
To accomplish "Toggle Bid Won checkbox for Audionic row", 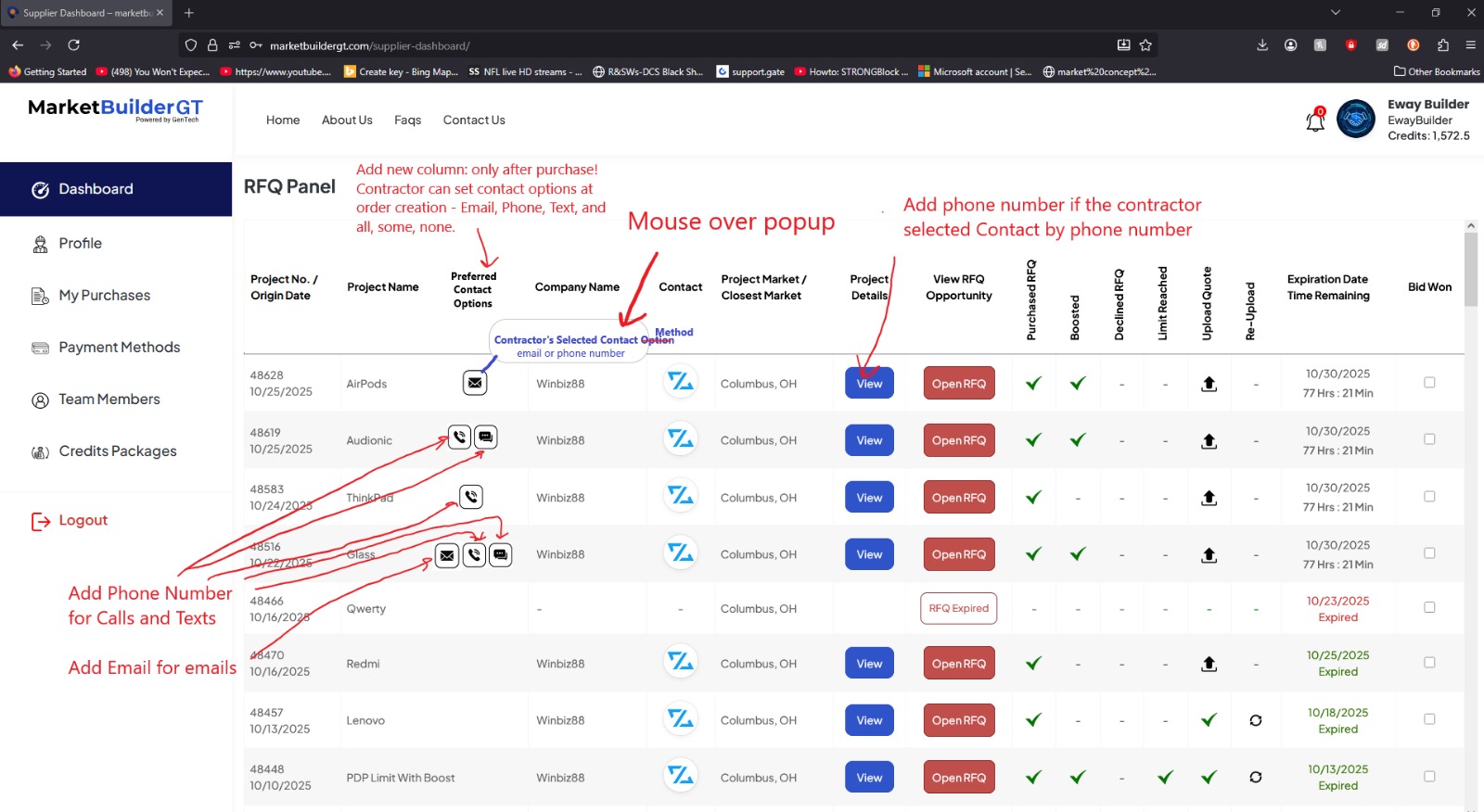I will coord(1429,439).
